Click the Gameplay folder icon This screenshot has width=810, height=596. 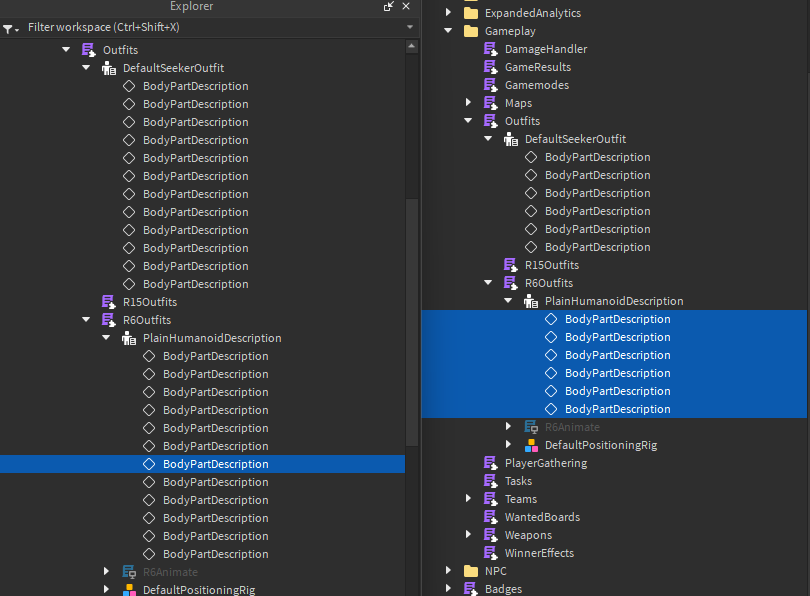pos(472,31)
